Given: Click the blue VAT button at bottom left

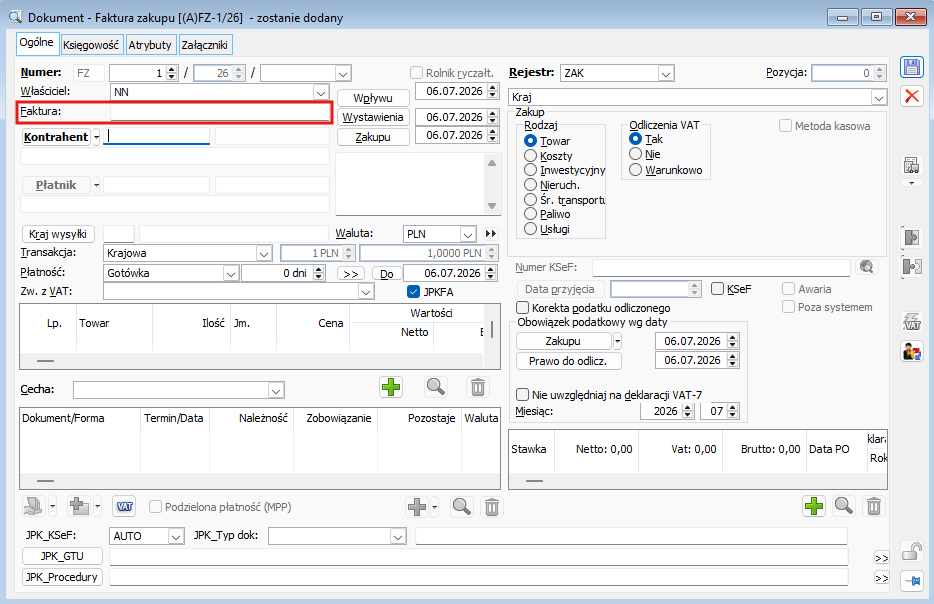Looking at the screenshot, I should pos(124,507).
